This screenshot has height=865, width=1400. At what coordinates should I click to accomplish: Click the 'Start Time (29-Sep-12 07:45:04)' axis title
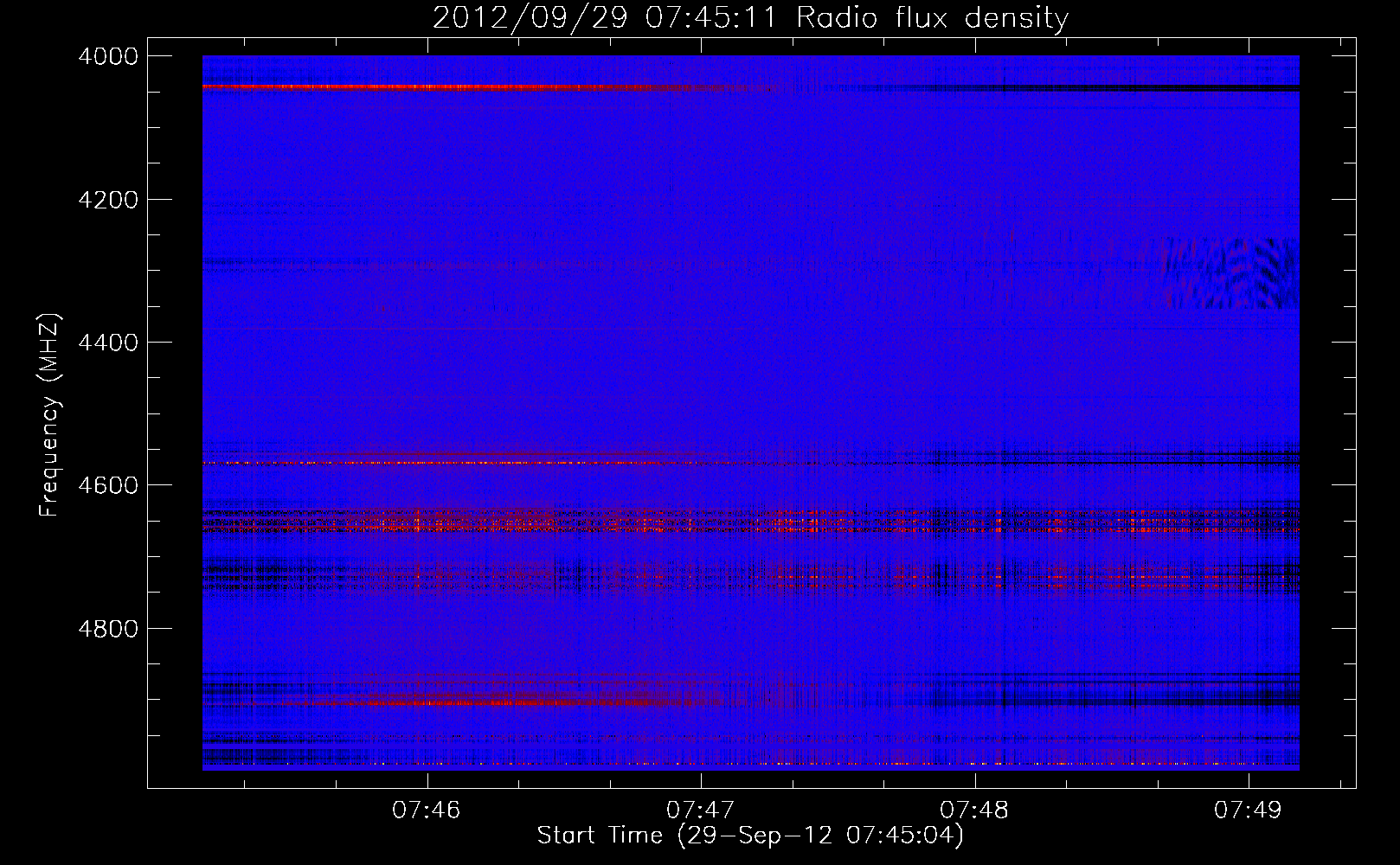750,836
